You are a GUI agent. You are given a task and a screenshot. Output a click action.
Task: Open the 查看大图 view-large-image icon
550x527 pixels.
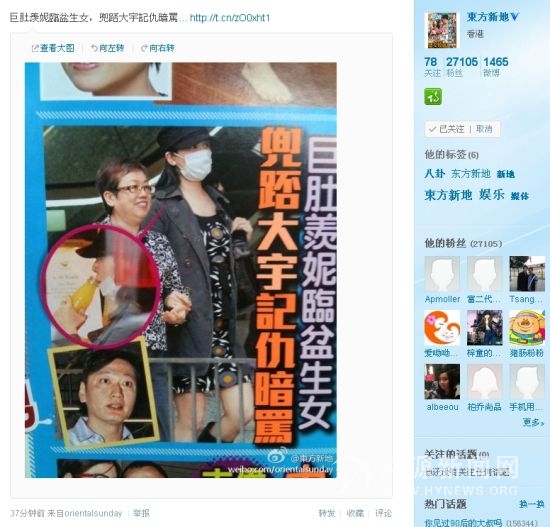click(x=35, y=48)
